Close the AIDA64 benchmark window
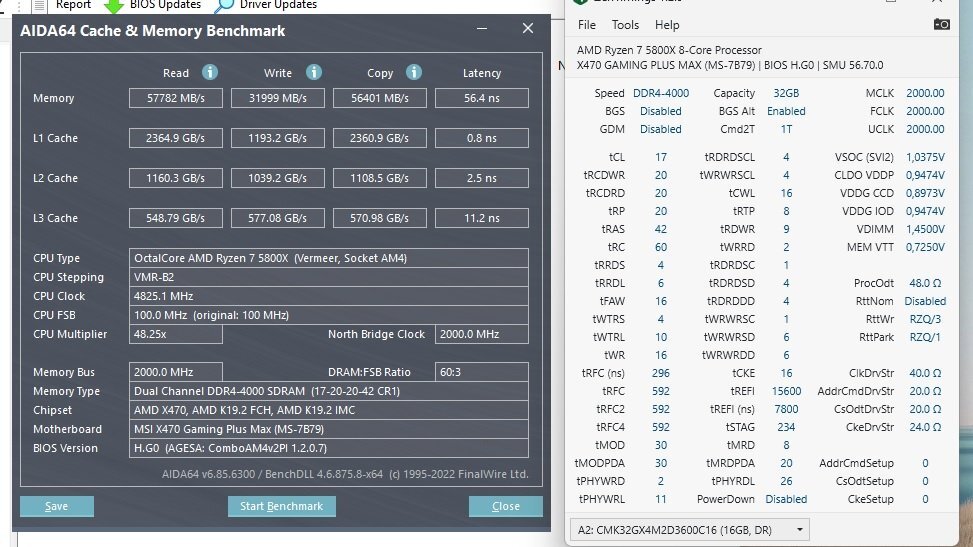The image size is (973, 547). (x=527, y=29)
